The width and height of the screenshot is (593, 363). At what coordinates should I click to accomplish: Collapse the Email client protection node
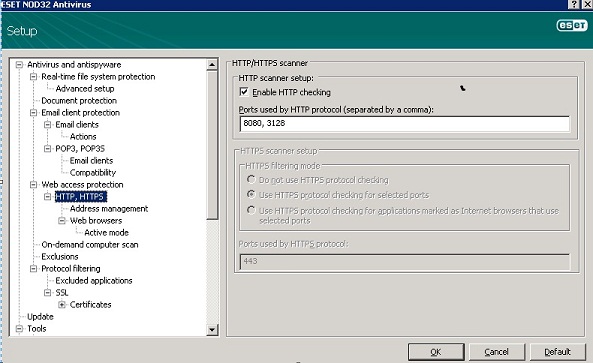(x=33, y=113)
